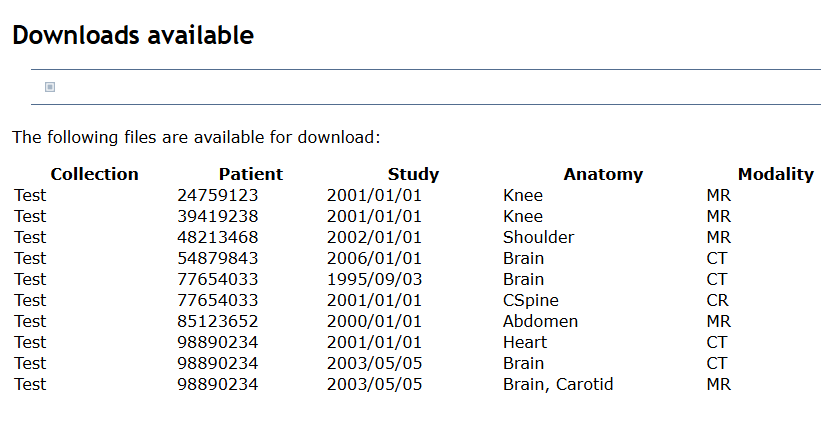
Task: Open the Abdomen anatomy entry
Action: point(540,321)
